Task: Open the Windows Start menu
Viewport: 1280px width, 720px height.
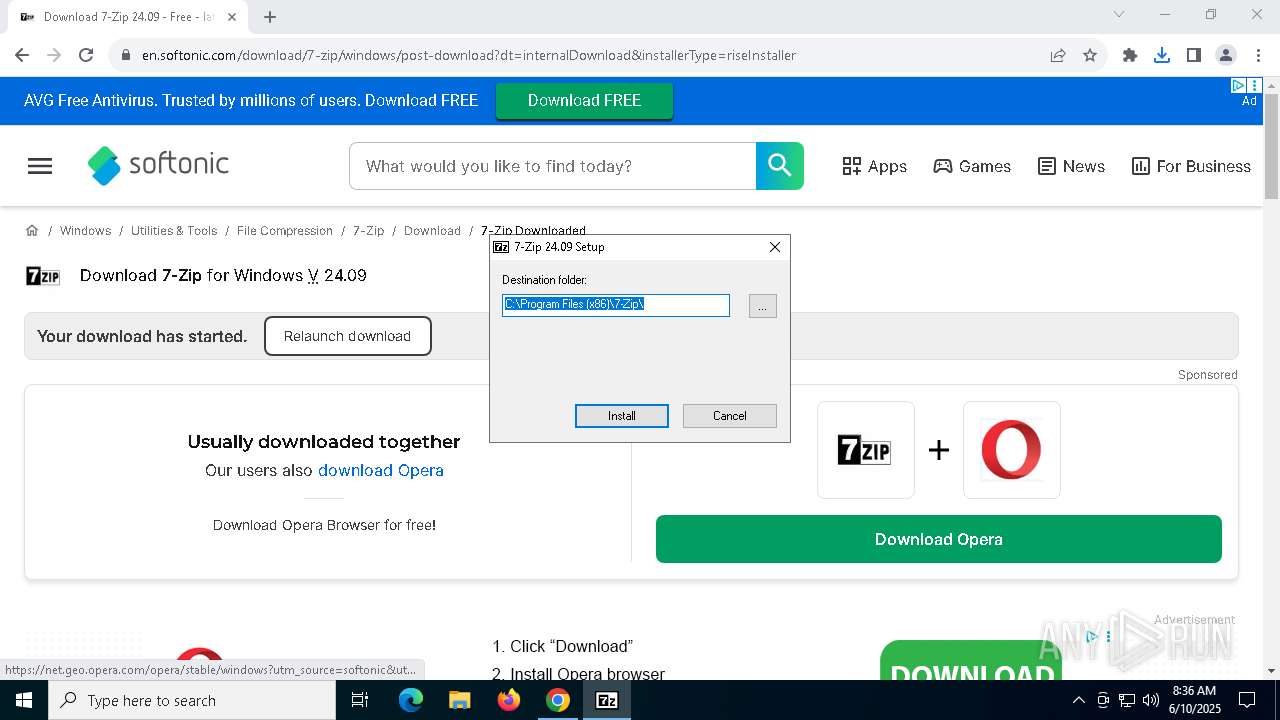Action: pos(24,700)
